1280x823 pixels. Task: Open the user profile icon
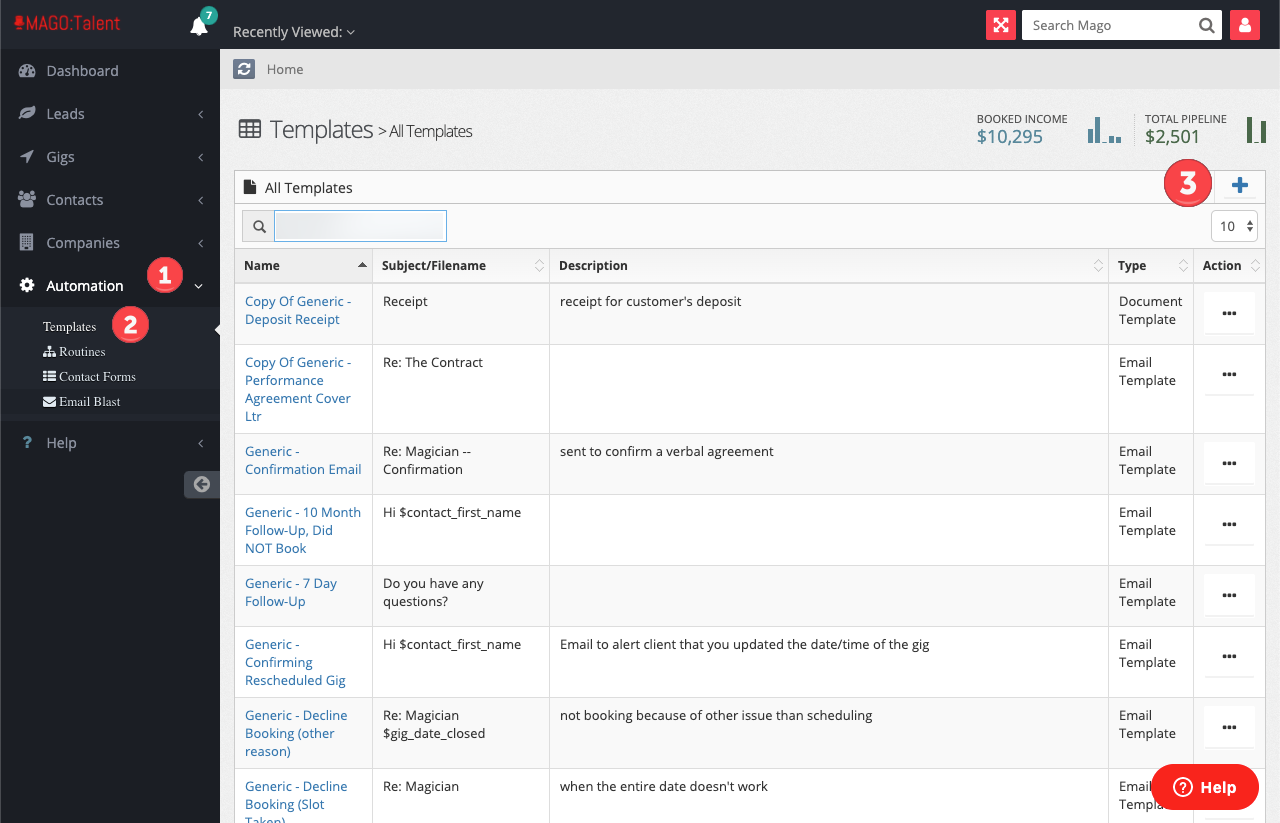(x=1244, y=25)
